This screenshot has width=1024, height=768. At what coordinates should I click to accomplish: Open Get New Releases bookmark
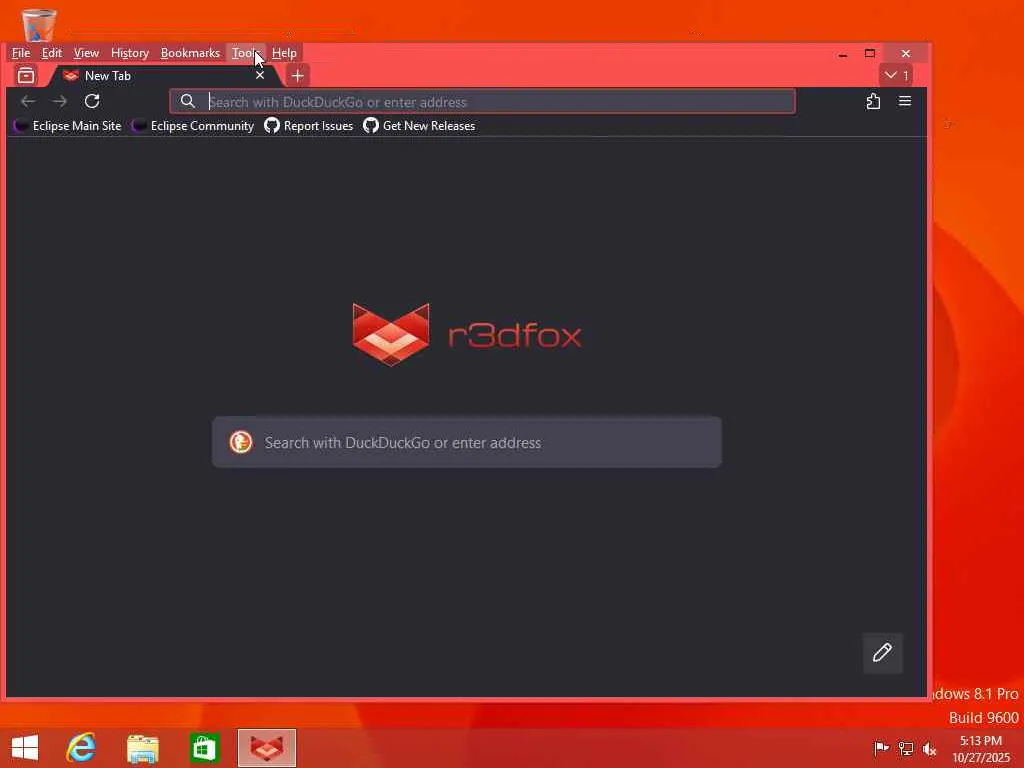[419, 126]
